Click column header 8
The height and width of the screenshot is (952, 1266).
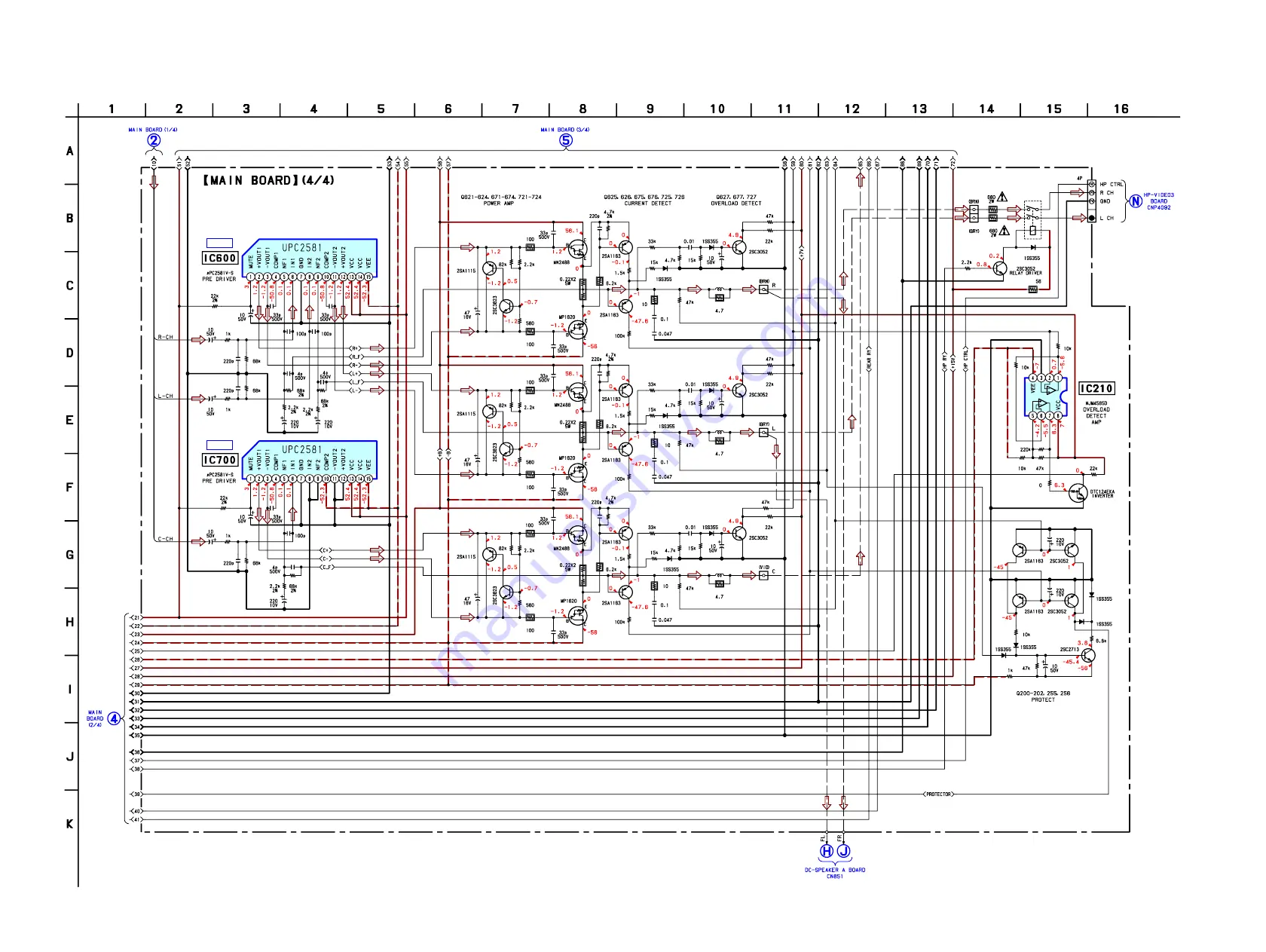[x=583, y=109]
